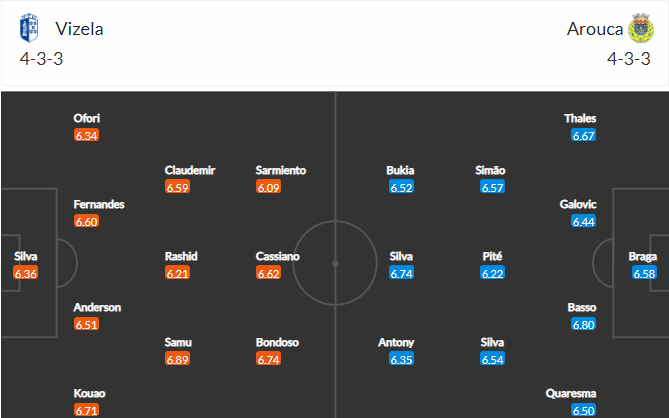Select Pité's 6.22 rating badge

click(x=492, y=273)
